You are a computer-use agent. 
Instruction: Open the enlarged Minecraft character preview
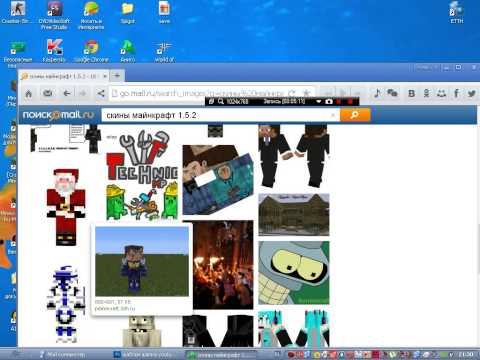click(142, 262)
